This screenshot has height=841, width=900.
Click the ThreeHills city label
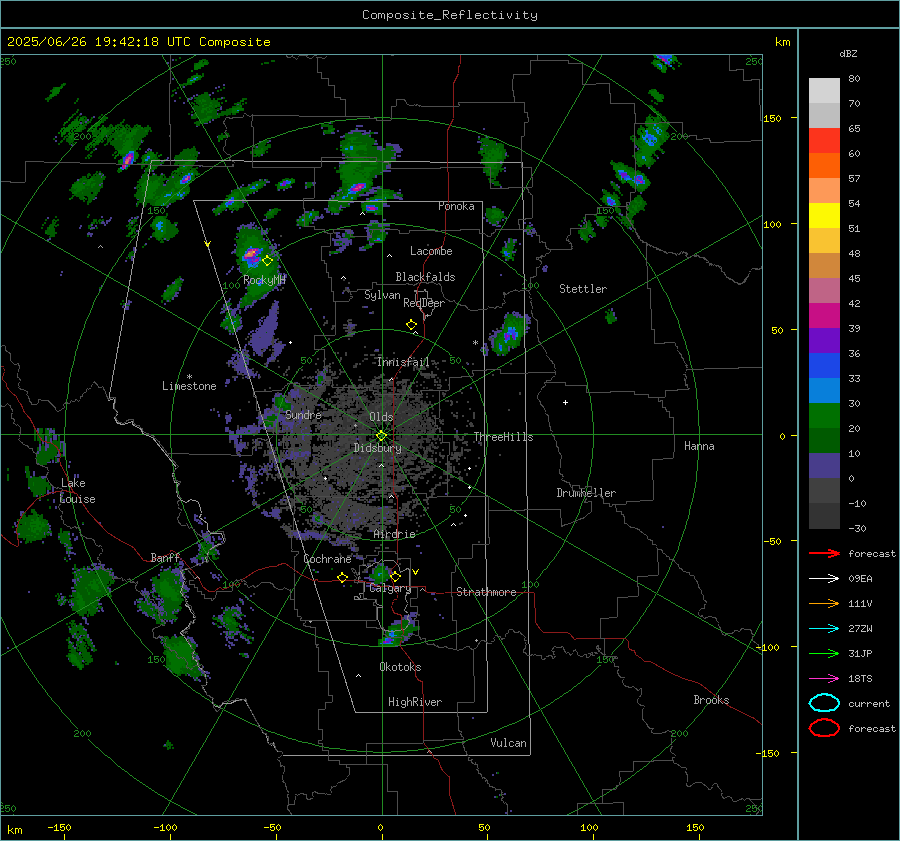click(503, 437)
